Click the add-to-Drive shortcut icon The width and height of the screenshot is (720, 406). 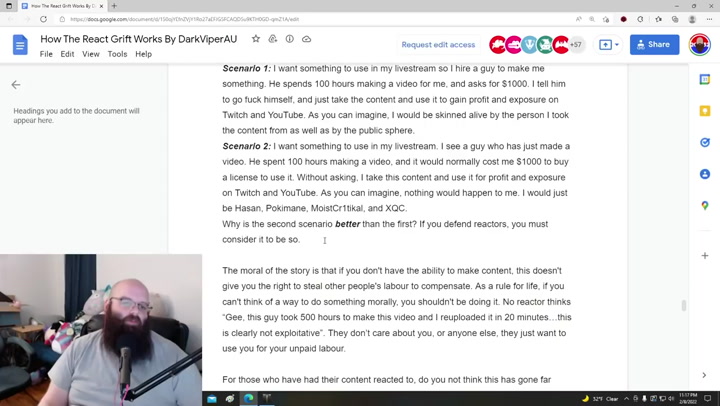[273, 39]
